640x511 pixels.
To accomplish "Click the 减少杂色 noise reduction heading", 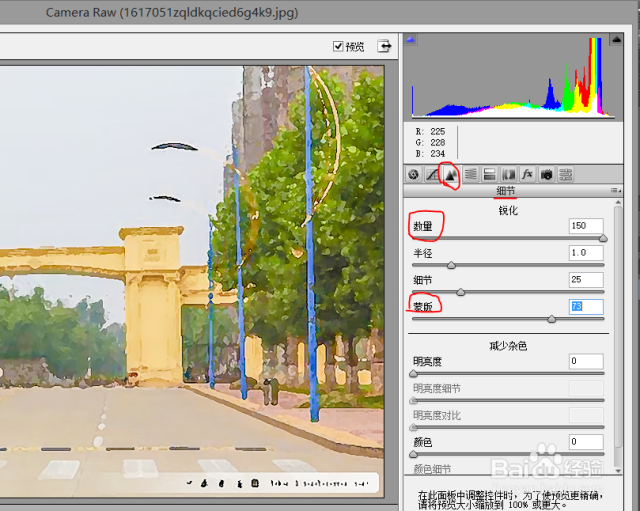I will (508, 347).
